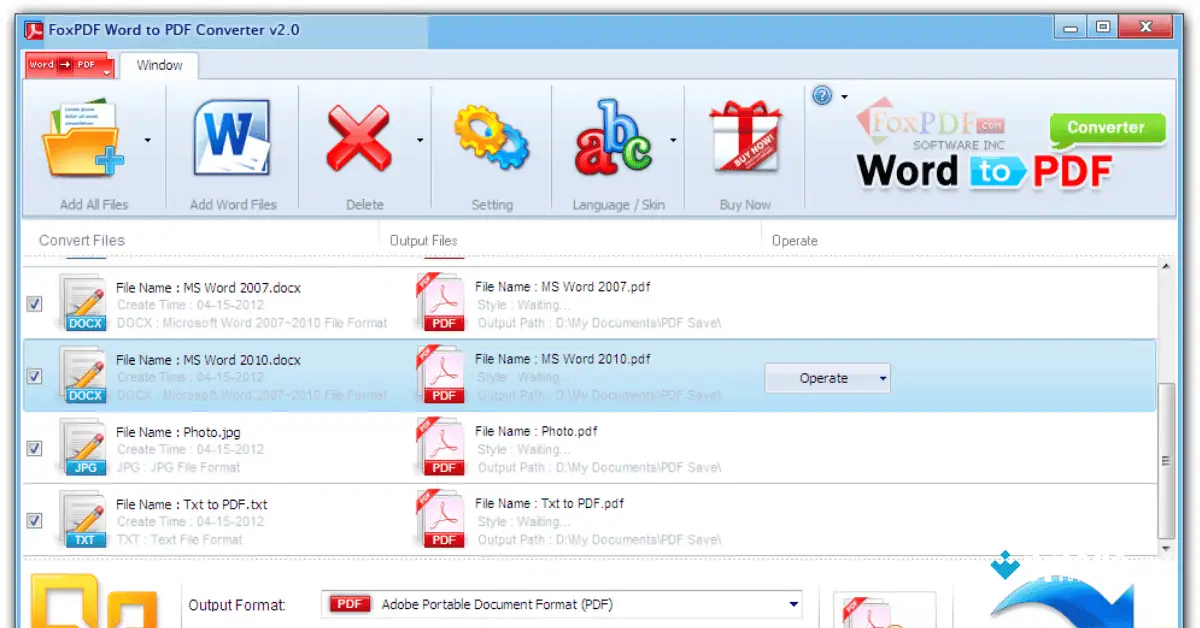Click the help question mark icon

[821, 95]
